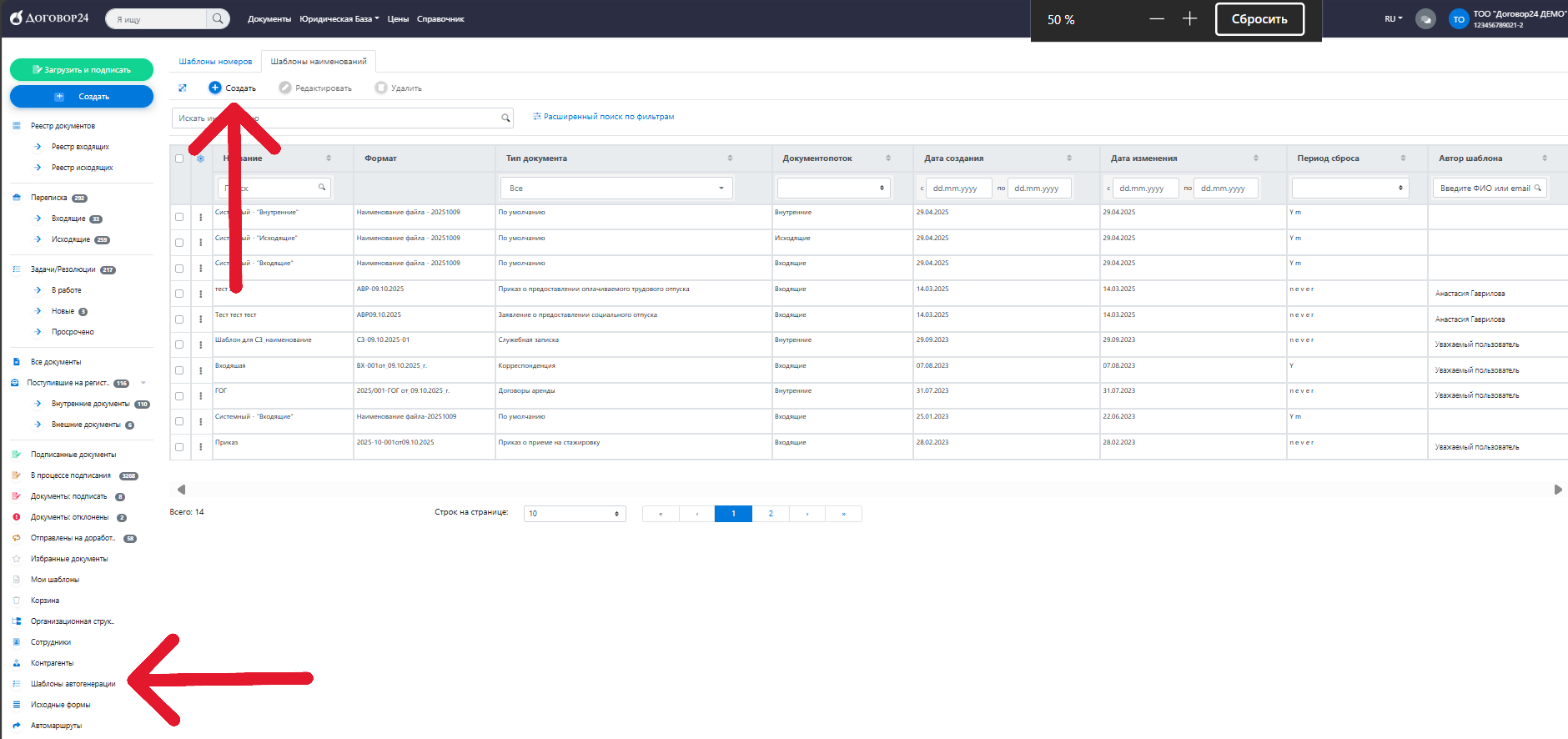This screenshot has width=1568, height=739.
Task: Open Шаблоны автогенерации in sidebar
Action: (x=73, y=684)
